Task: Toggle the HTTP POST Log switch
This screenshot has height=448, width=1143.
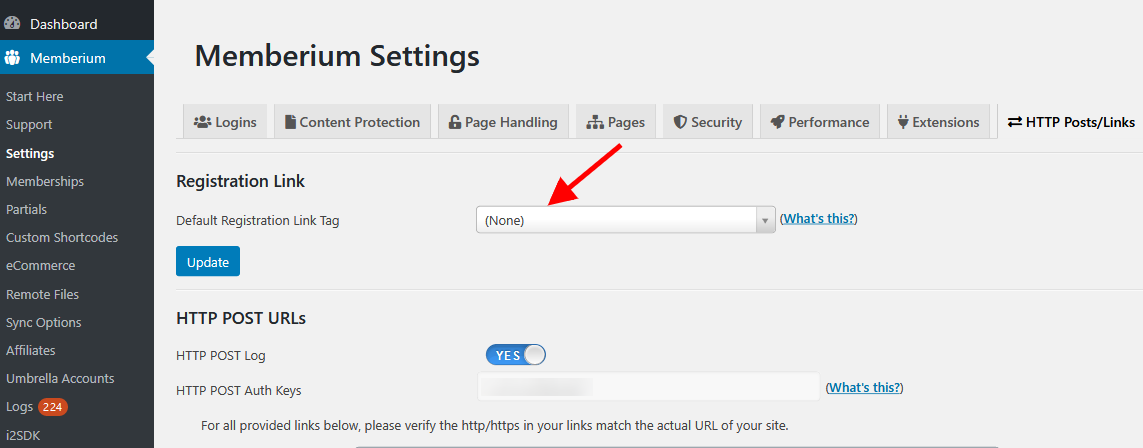Action: coord(516,355)
